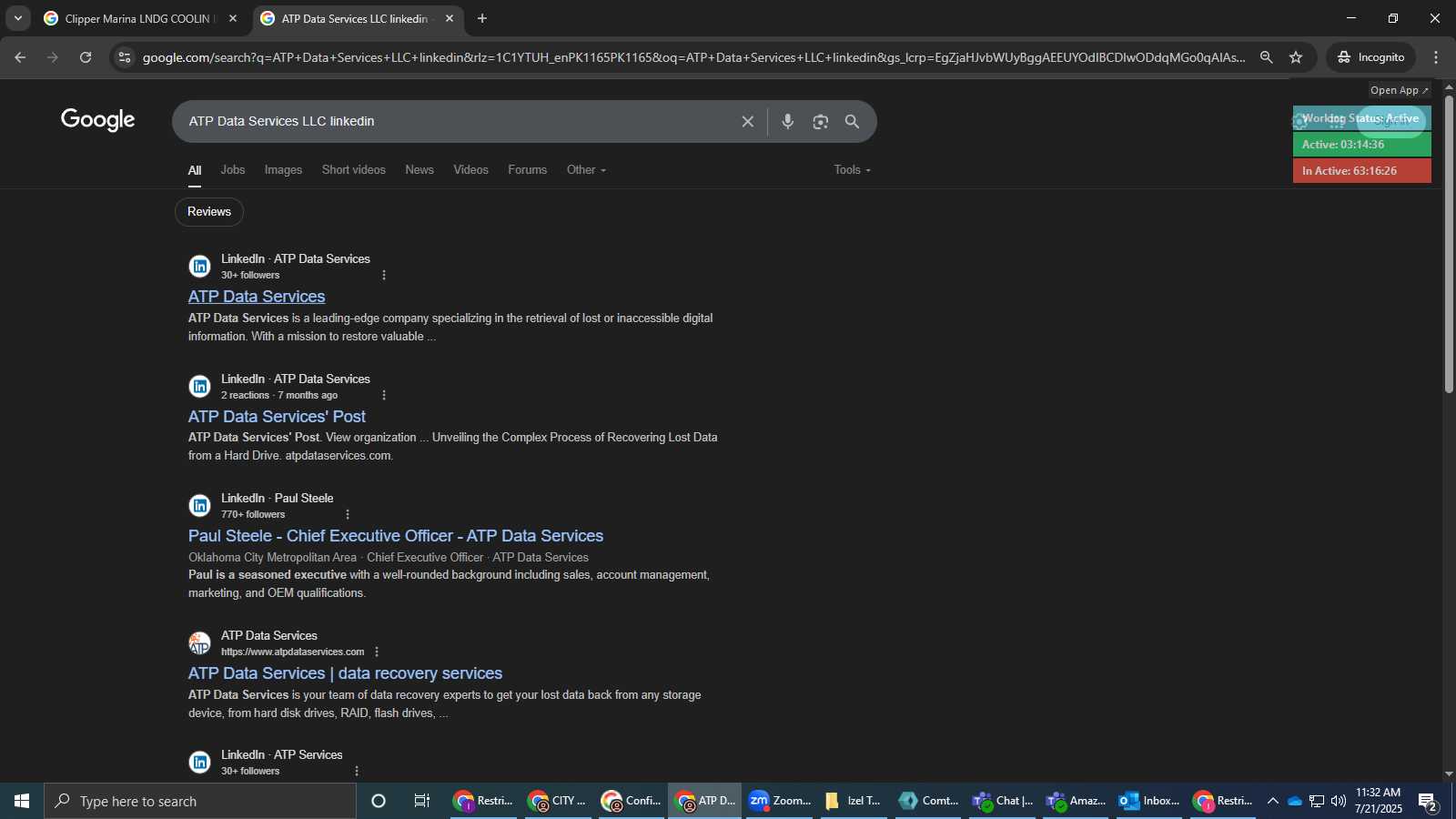The height and width of the screenshot is (819, 1456).
Task: Open Windows Start menu
Action: pos(22,801)
